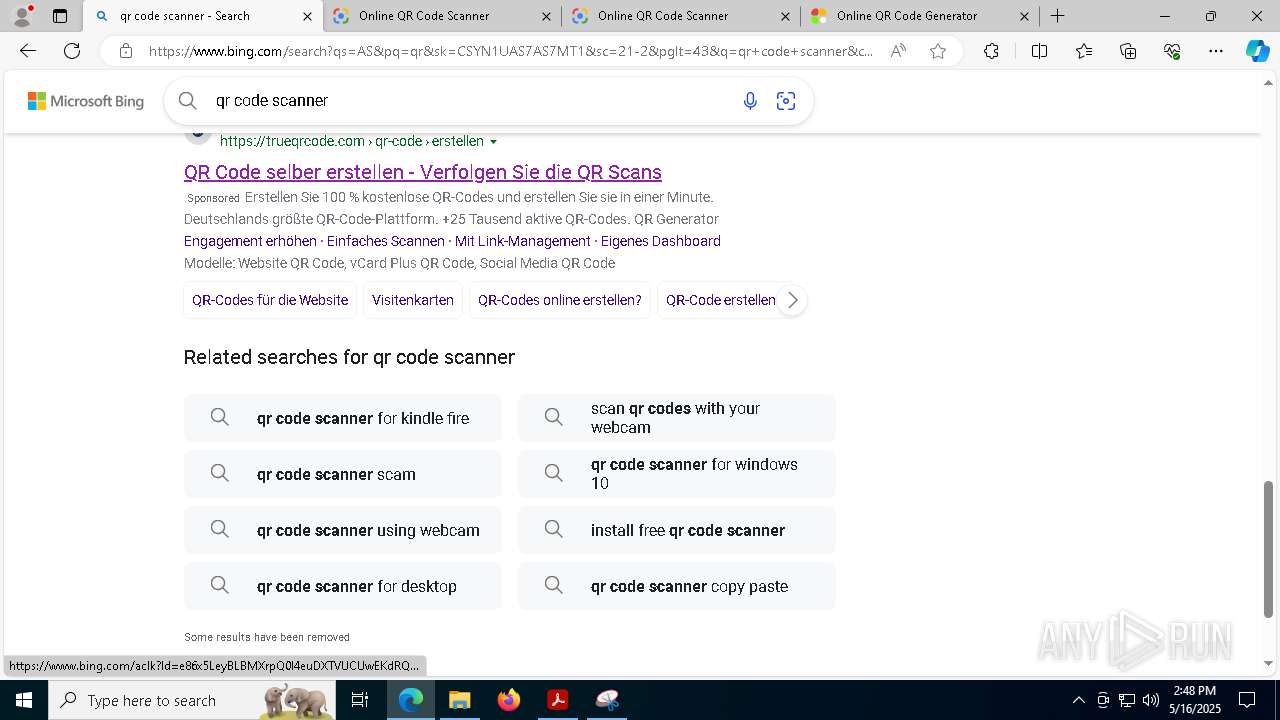The height and width of the screenshot is (720, 1280).
Task: Go back with the browser back arrow
Action: click(28, 51)
